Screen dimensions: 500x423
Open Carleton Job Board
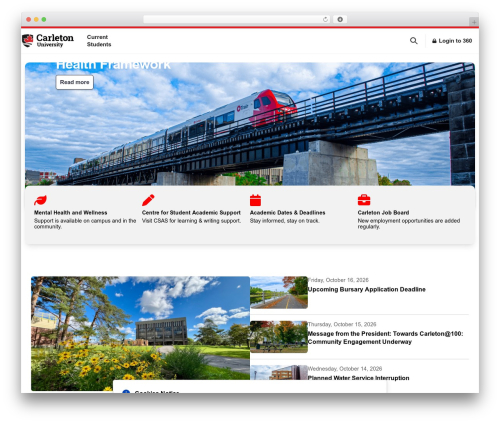click(383, 213)
